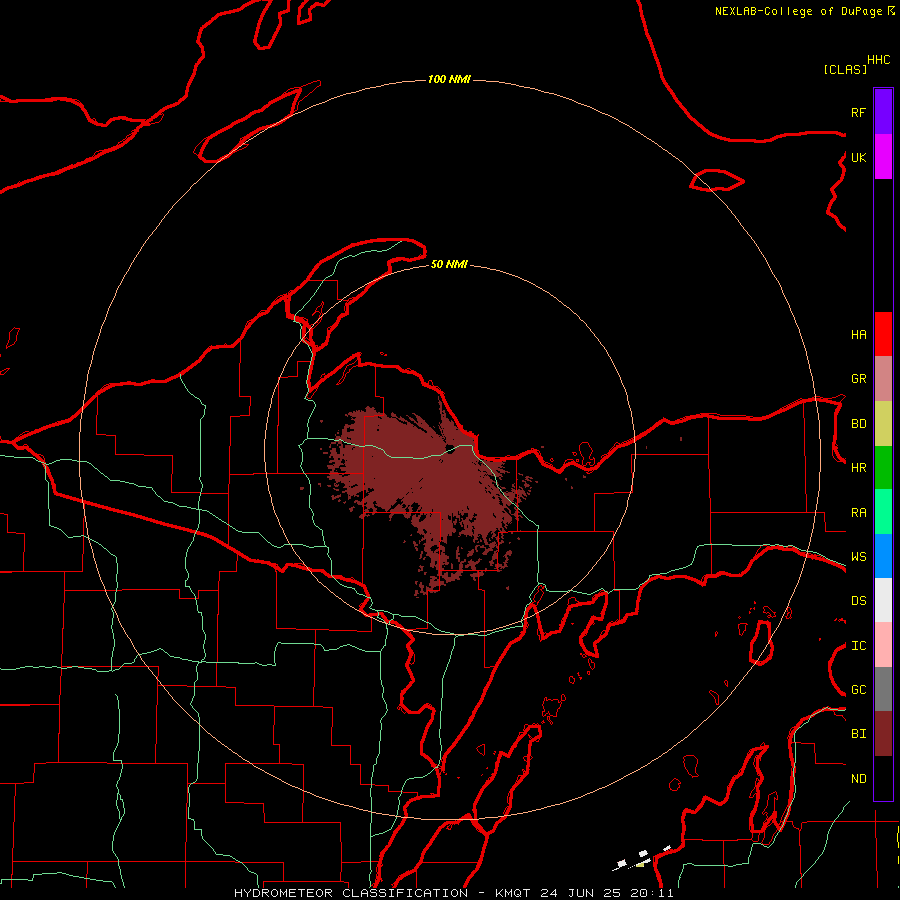This screenshot has width=900, height=900.
Task: Click the [CLAS] legend header
Action: point(845,69)
